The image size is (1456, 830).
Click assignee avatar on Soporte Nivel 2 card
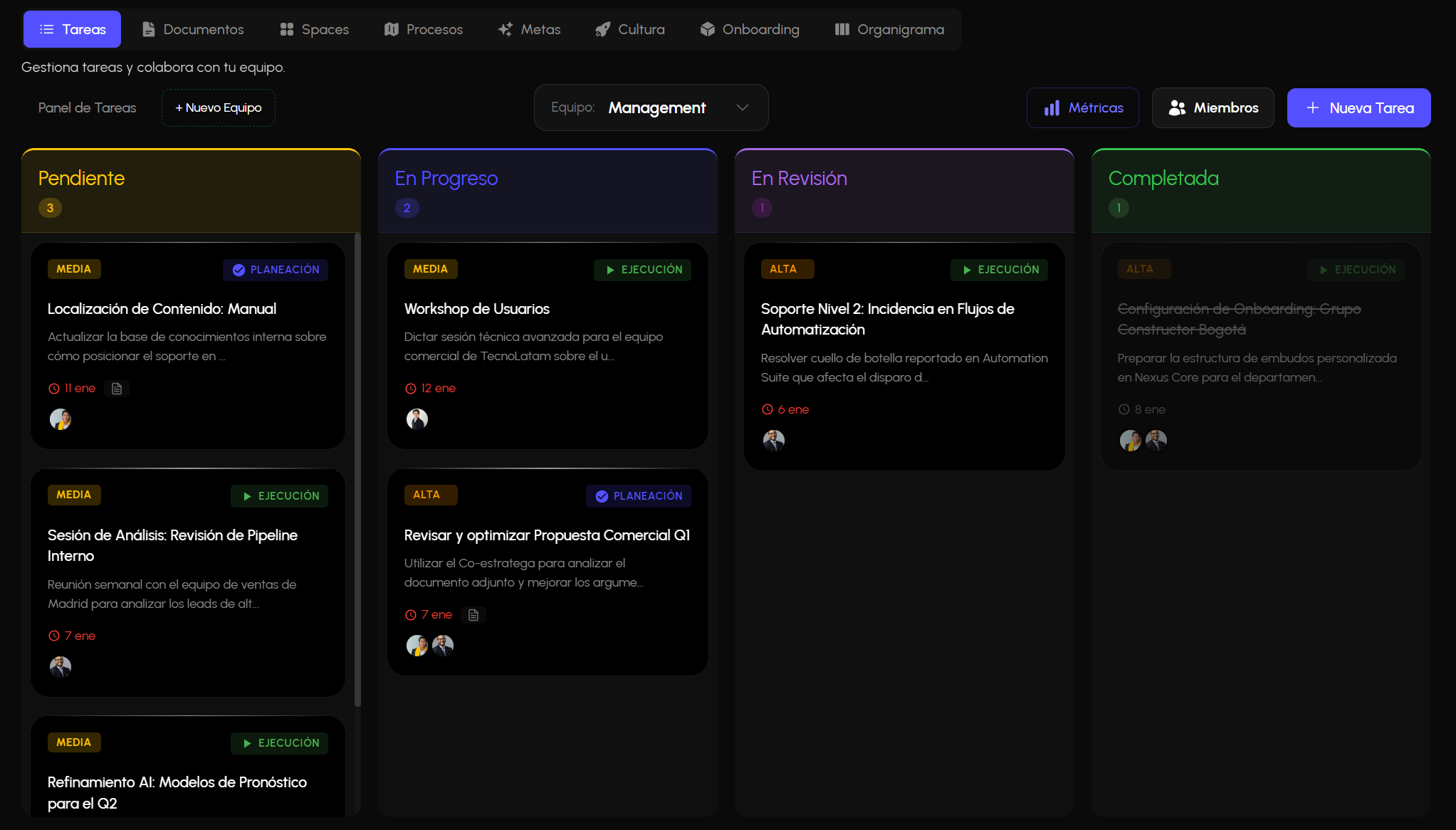774,441
